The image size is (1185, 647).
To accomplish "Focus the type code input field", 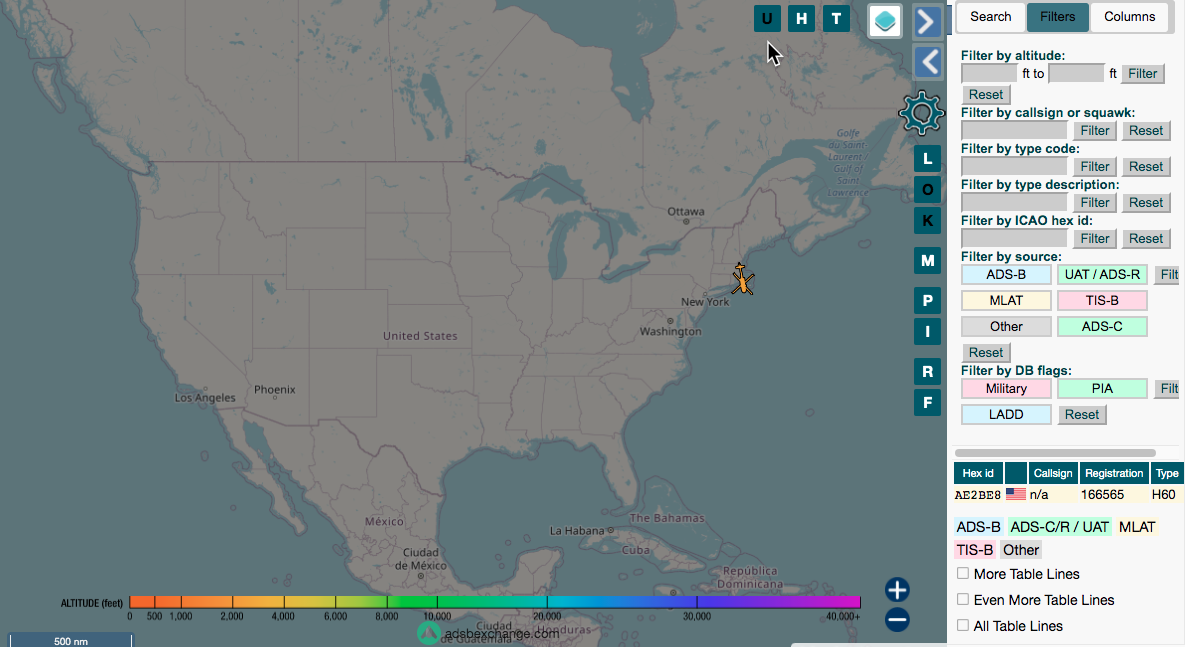I will point(1014,166).
